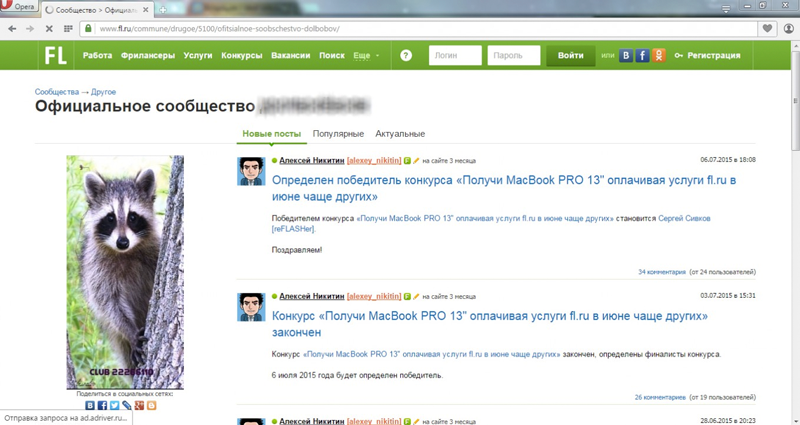
Task: Expand the Еще dropdown in navigation
Action: point(367,56)
